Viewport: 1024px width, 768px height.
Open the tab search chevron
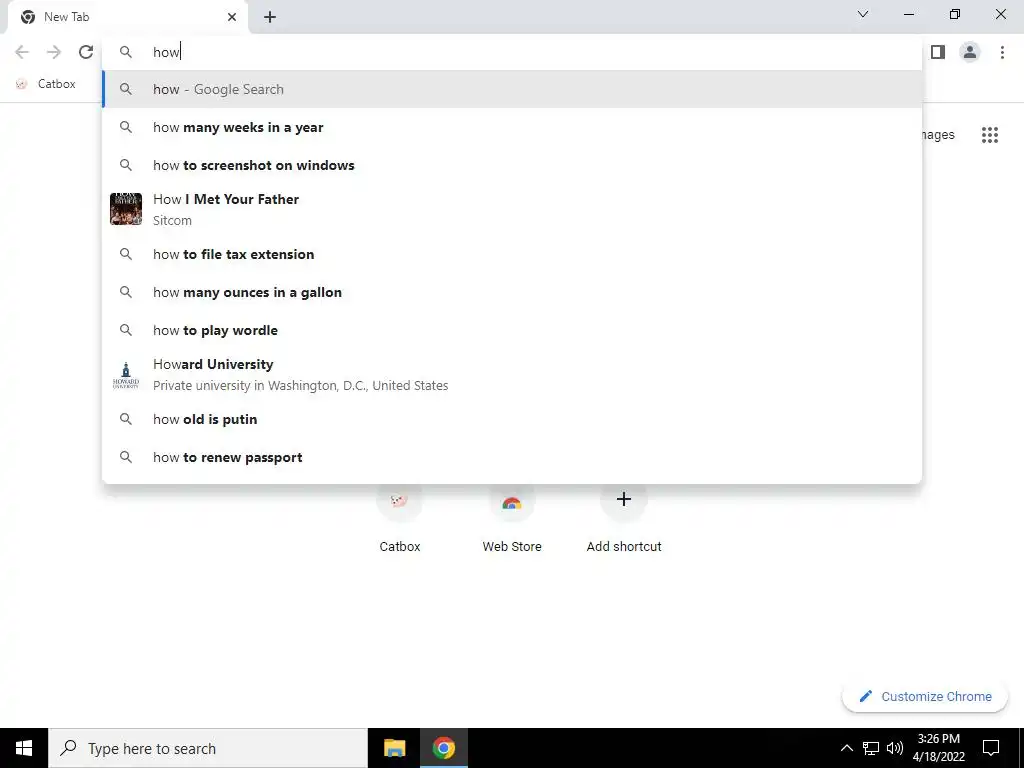pos(863,14)
